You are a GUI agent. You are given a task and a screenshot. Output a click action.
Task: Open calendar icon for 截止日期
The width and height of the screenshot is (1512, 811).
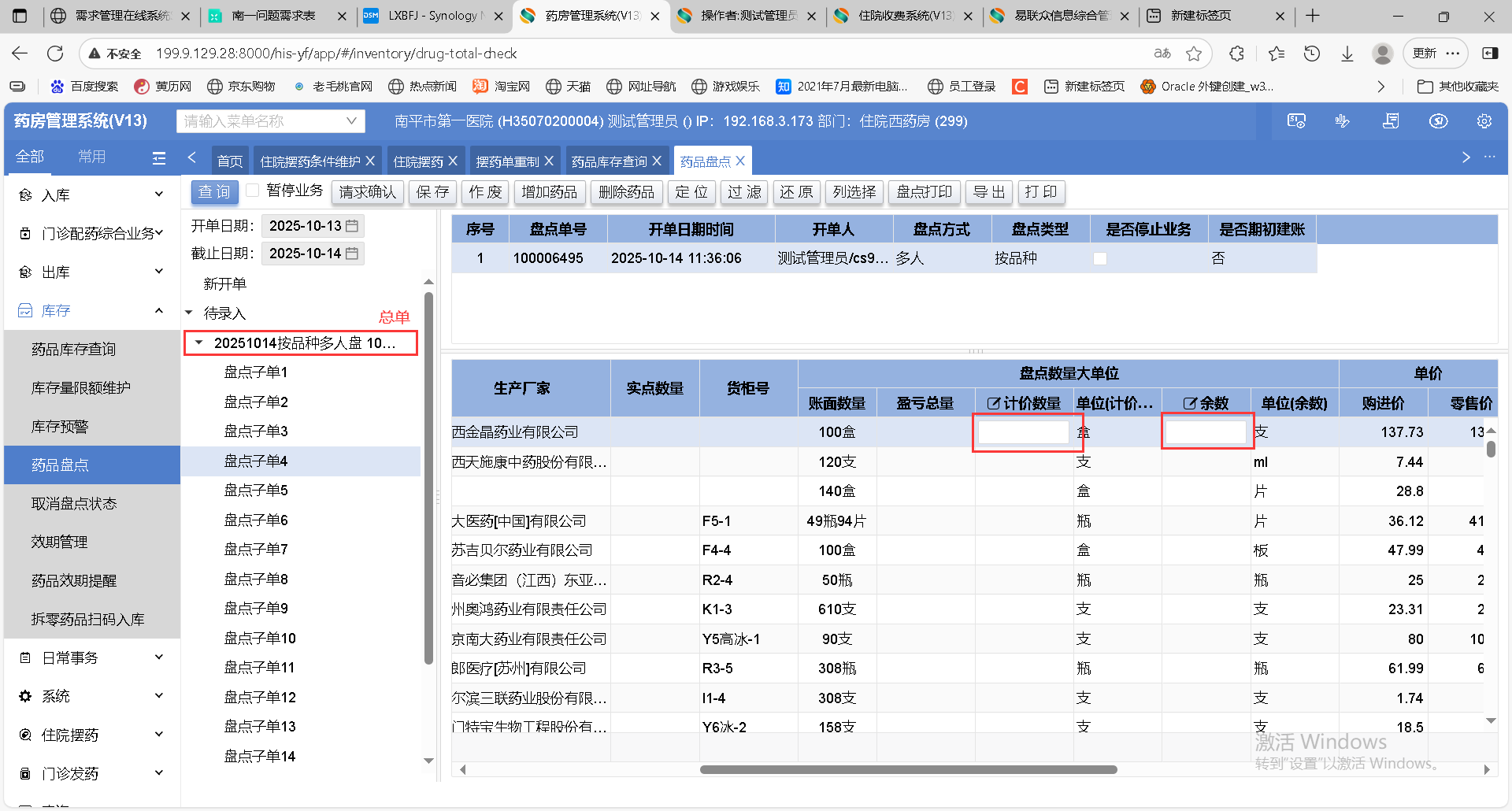(x=352, y=254)
